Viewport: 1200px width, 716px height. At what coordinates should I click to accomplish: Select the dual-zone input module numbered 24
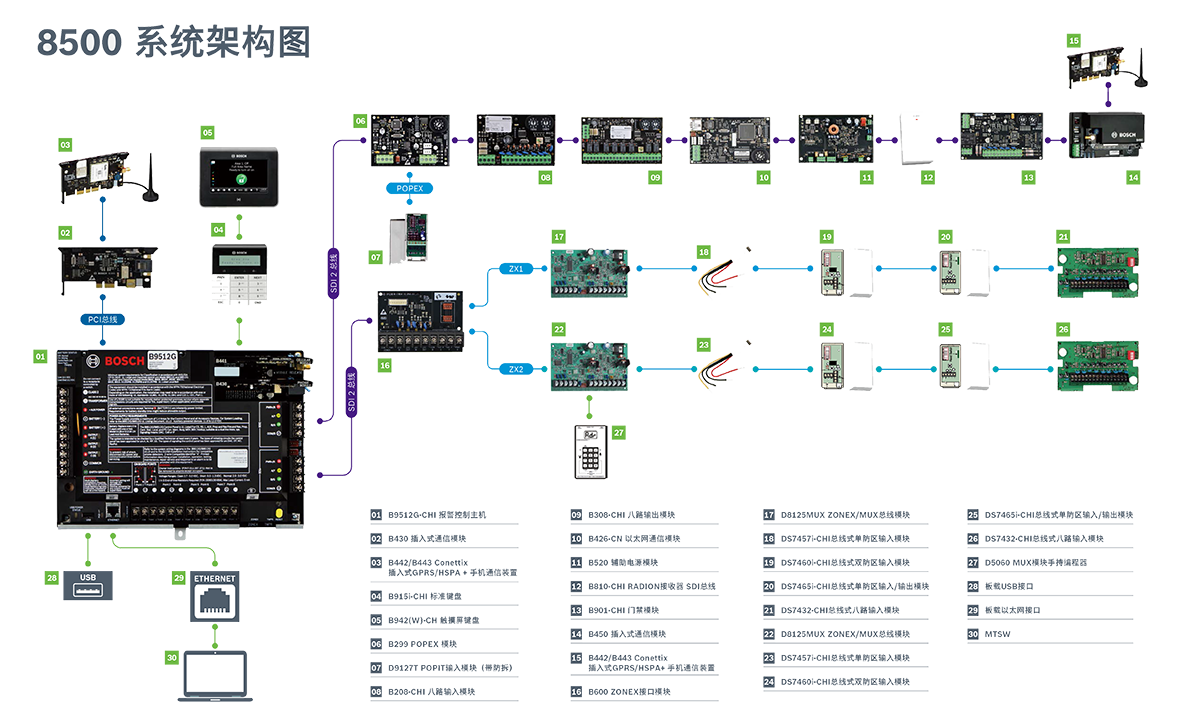pyautogui.click(x=846, y=367)
